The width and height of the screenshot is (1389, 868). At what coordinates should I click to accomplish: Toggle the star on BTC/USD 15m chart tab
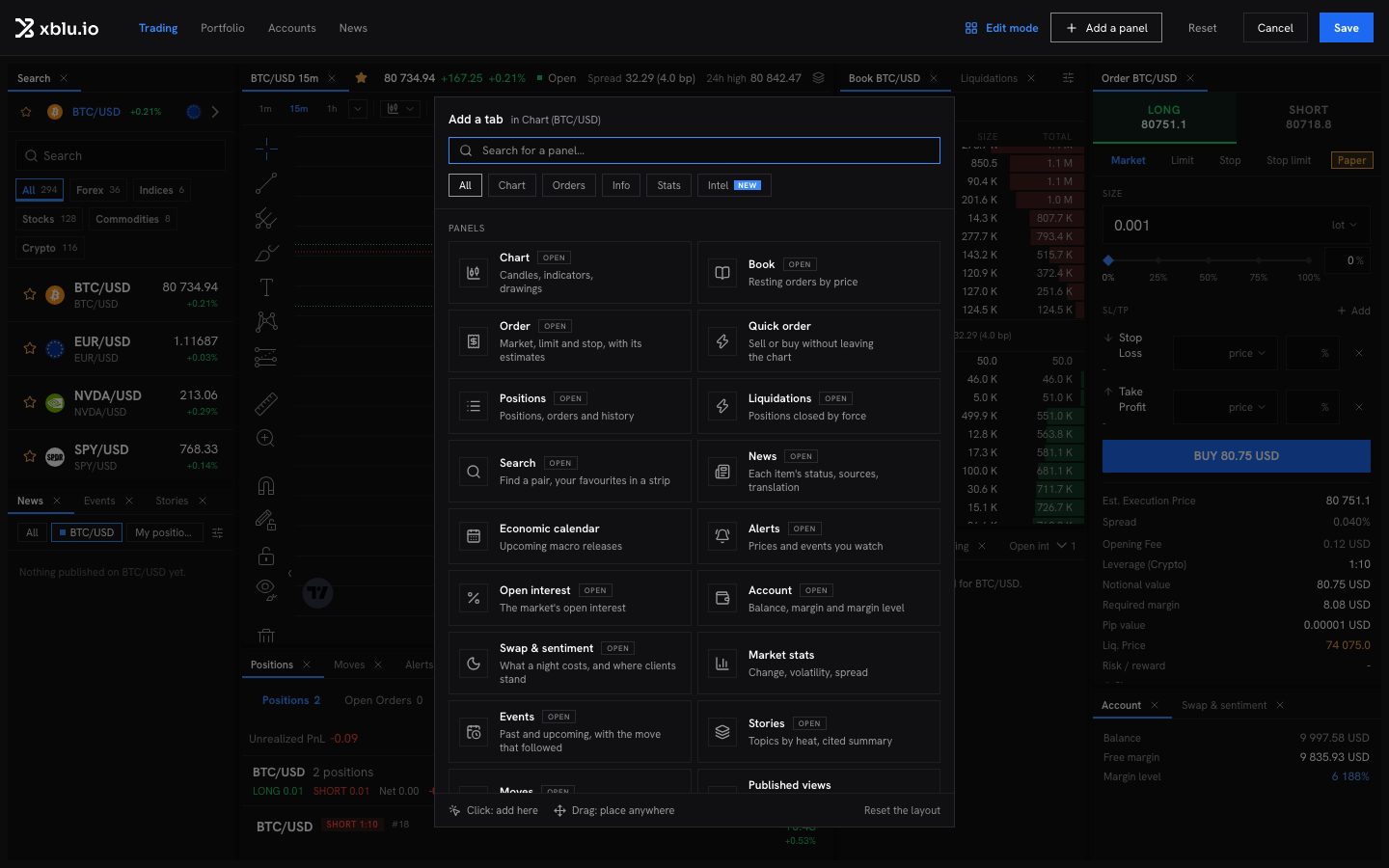pyautogui.click(x=361, y=78)
